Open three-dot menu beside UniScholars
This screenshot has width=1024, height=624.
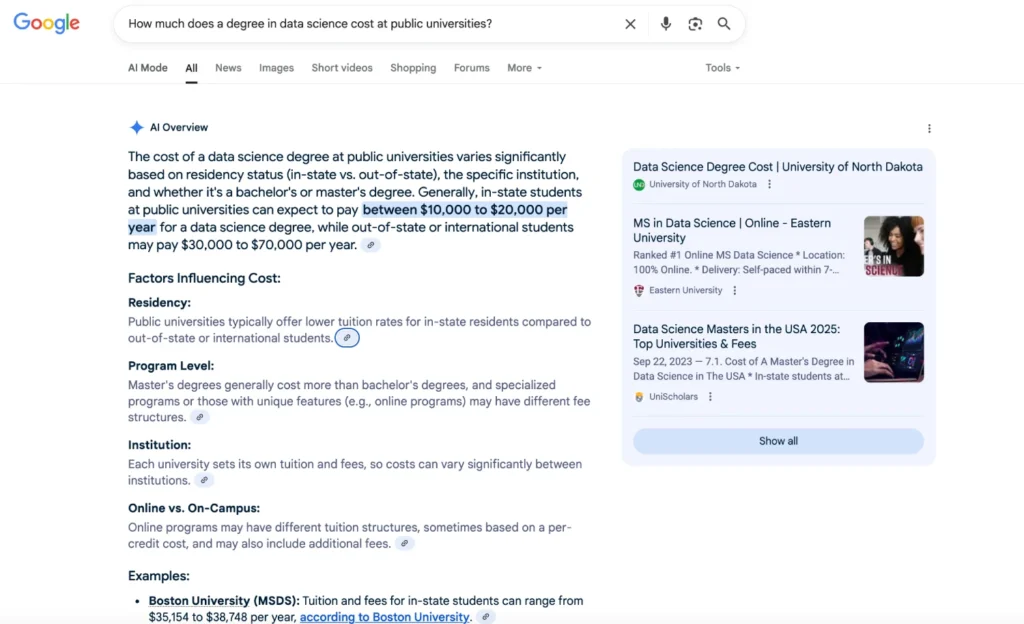click(x=710, y=397)
